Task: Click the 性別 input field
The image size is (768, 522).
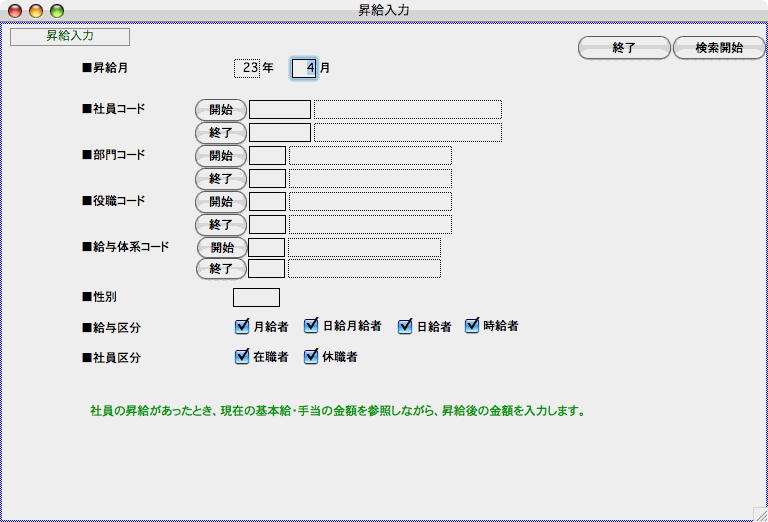Action: [x=256, y=297]
